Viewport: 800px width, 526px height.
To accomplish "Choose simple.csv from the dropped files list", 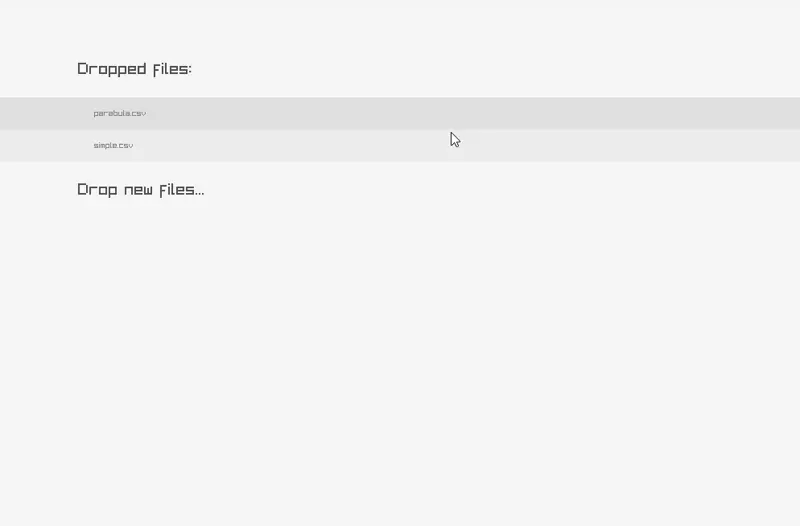I will [x=113, y=145].
